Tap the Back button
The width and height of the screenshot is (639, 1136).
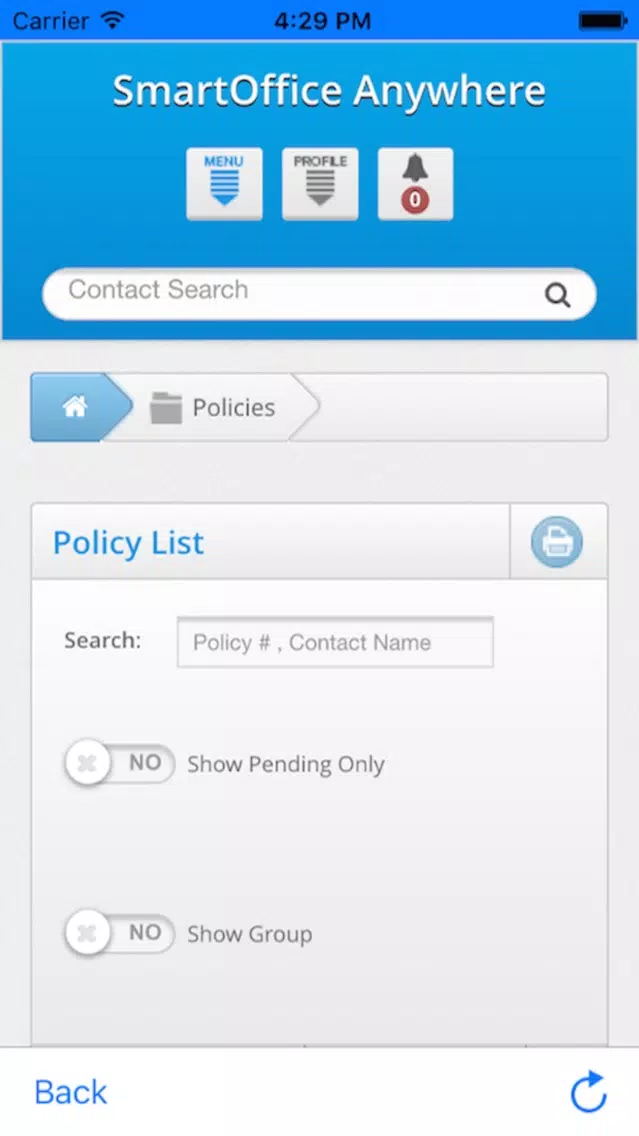point(71,1092)
